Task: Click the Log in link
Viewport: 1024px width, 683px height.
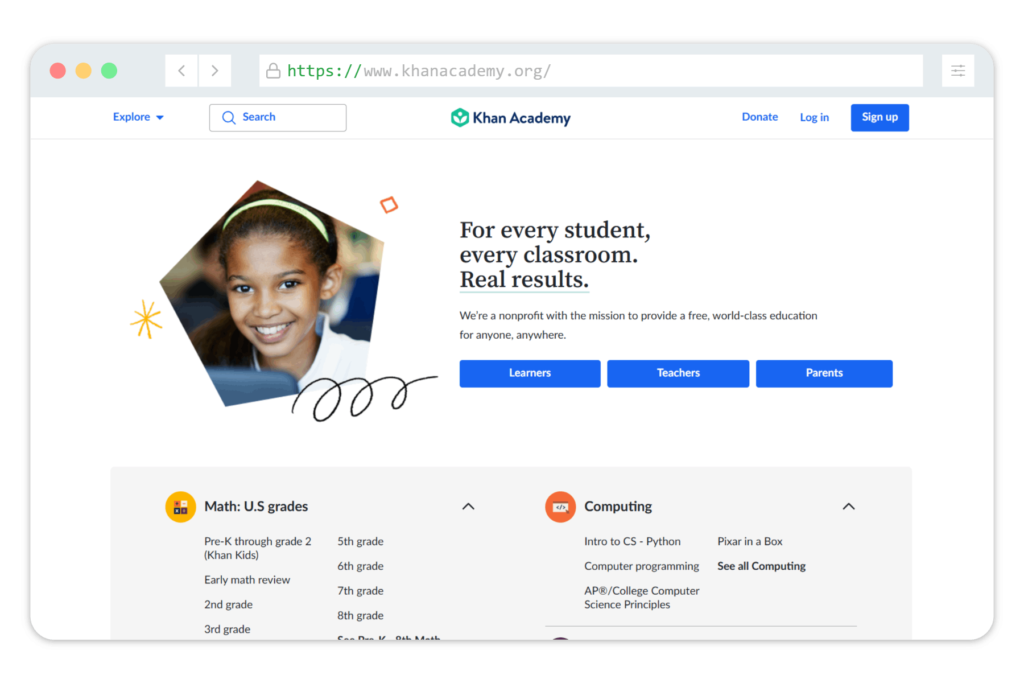Action: click(x=814, y=118)
